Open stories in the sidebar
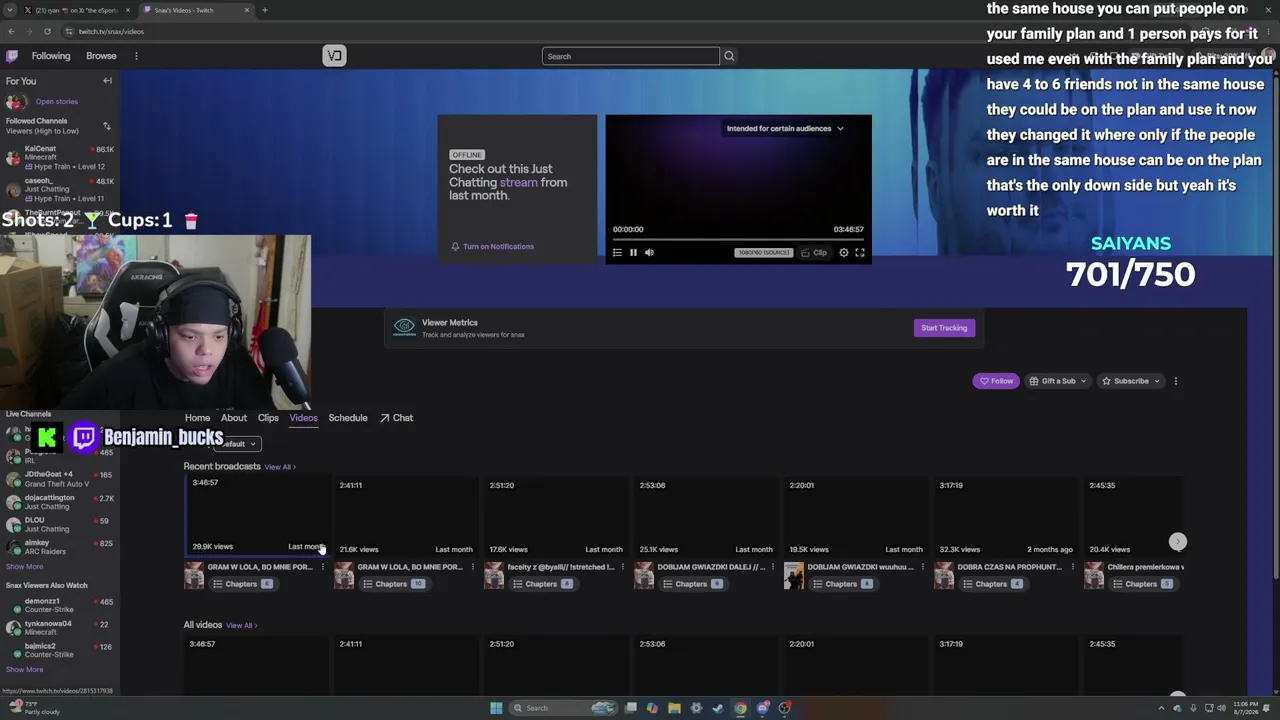The width and height of the screenshot is (1280, 720). [x=56, y=101]
